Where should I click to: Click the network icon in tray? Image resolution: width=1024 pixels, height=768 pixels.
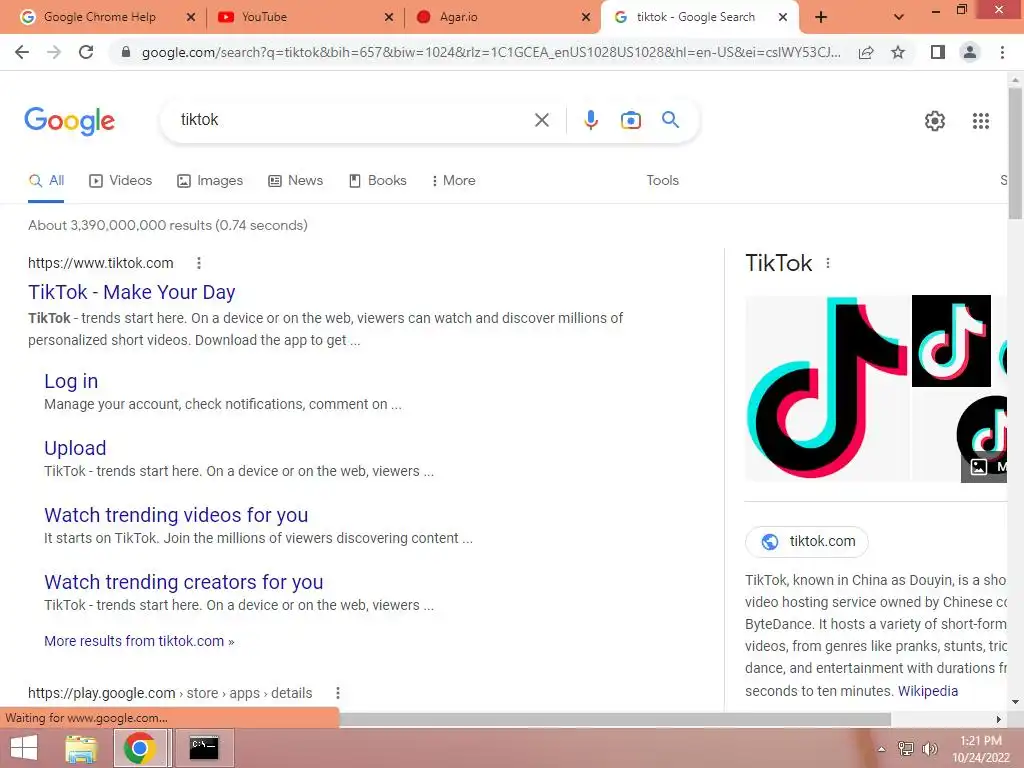click(x=905, y=749)
